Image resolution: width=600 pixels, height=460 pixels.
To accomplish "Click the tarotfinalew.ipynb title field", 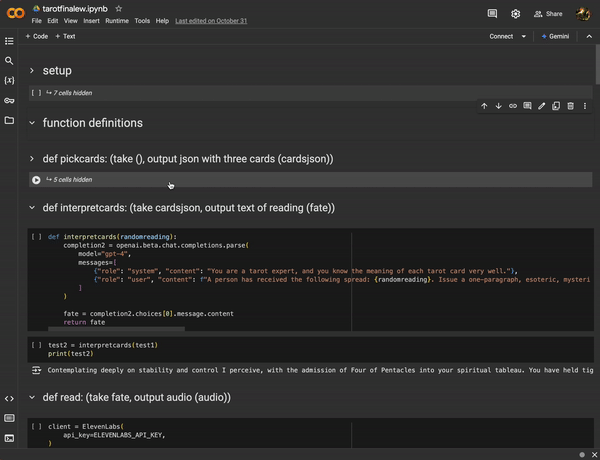I will 75,8.
